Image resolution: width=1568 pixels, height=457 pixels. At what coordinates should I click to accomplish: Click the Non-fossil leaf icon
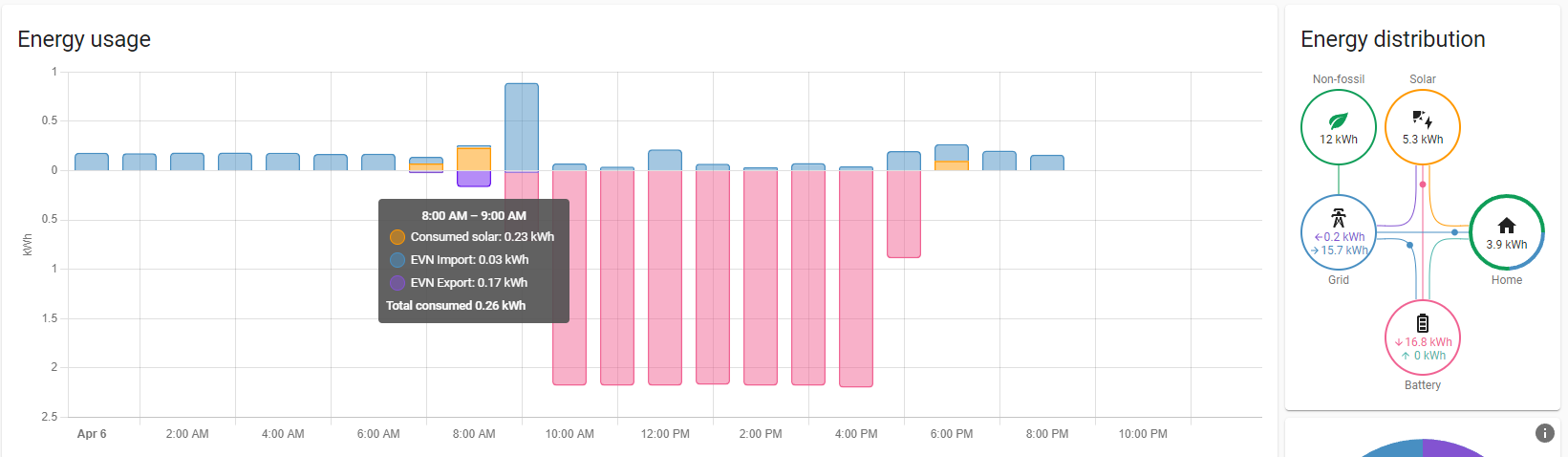coord(1339,120)
